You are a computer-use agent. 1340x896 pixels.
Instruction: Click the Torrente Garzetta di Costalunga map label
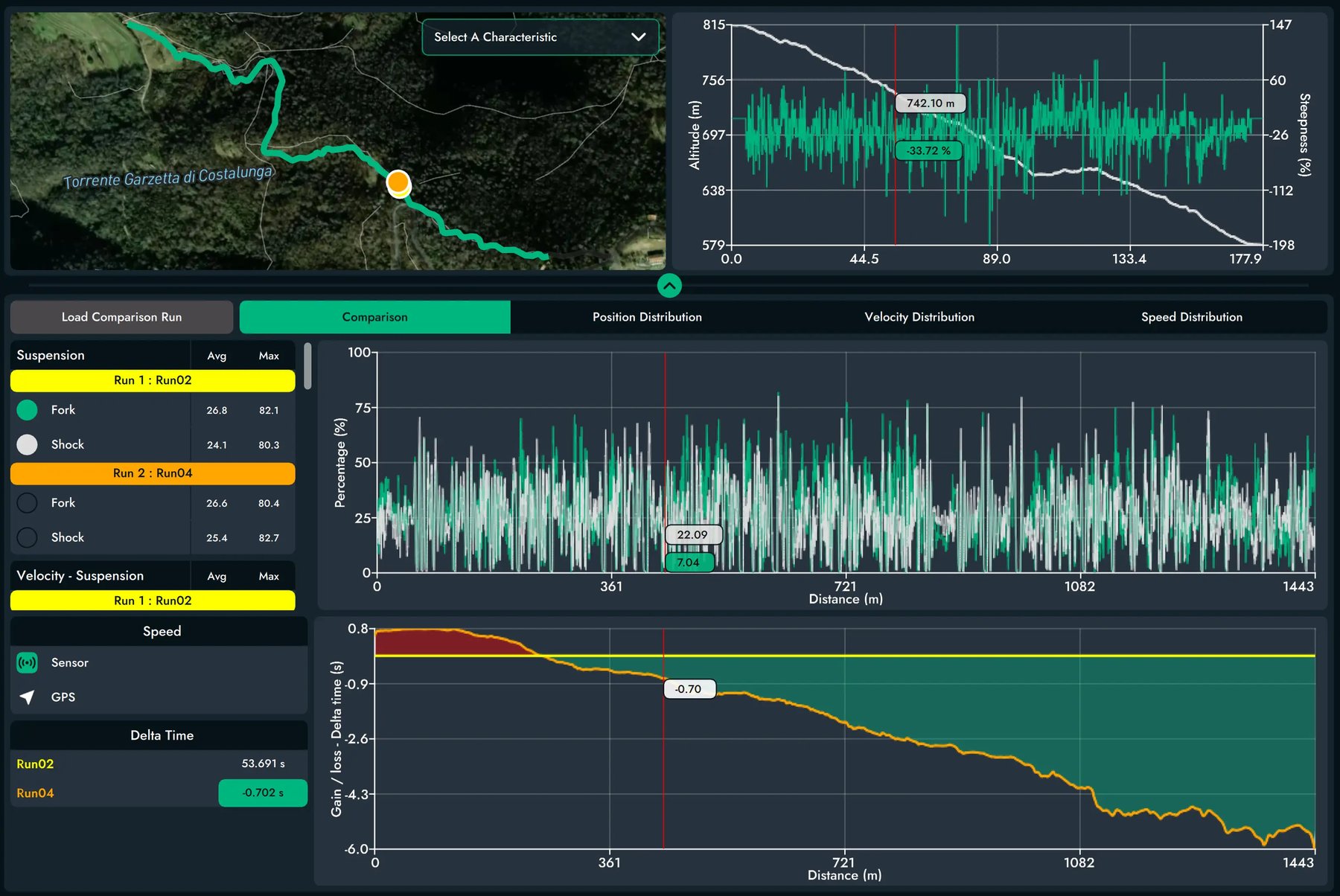pos(168,177)
